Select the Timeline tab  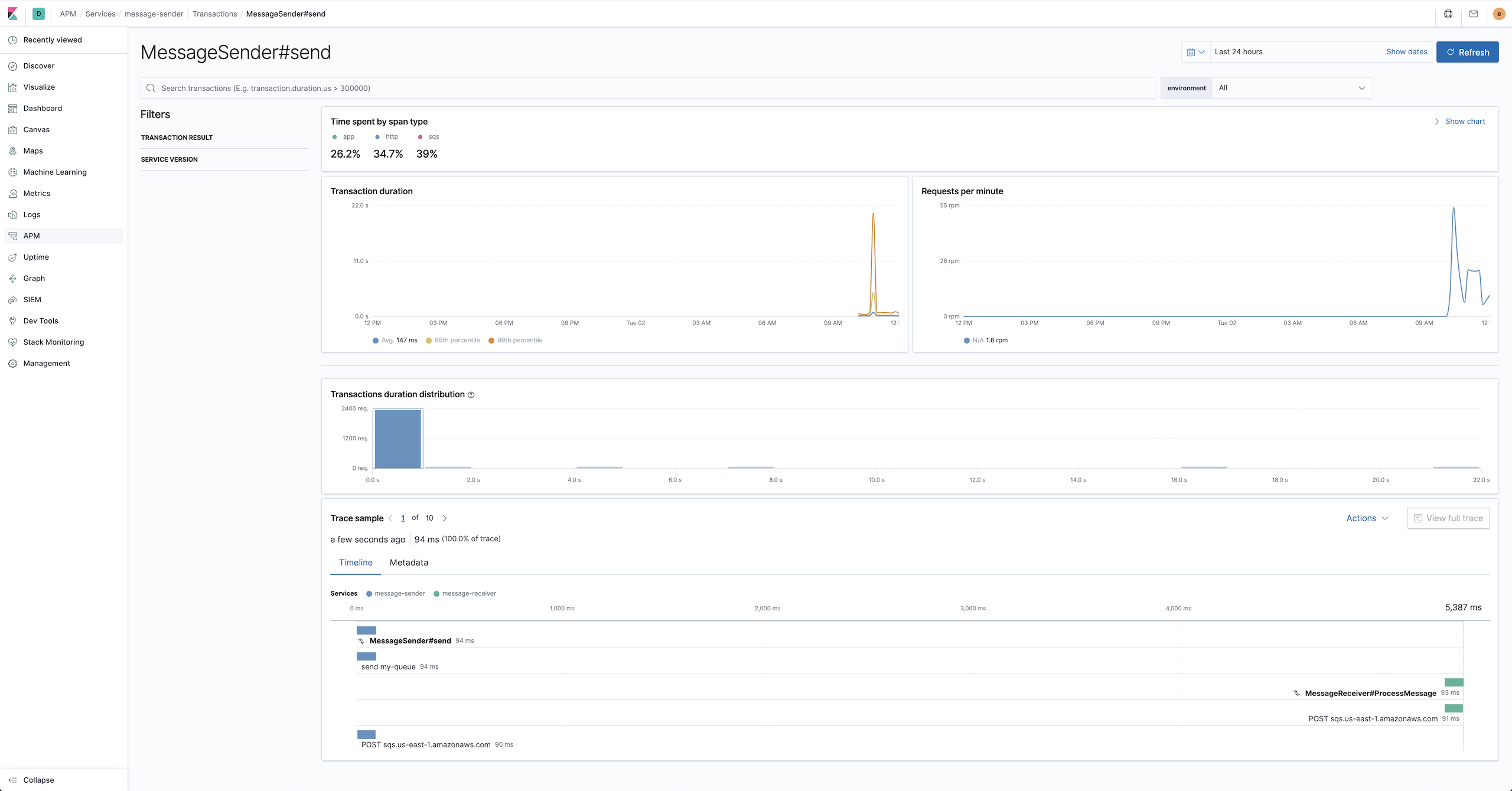coord(356,563)
